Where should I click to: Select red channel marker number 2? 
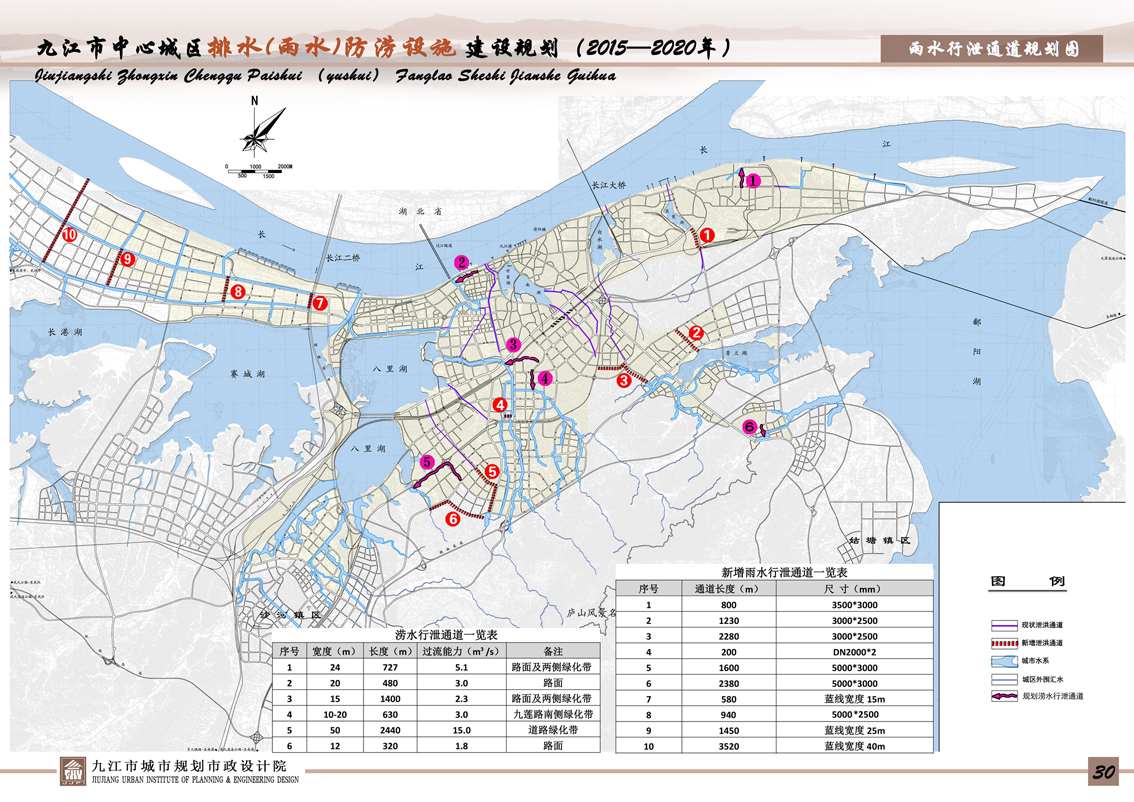[697, 334]
